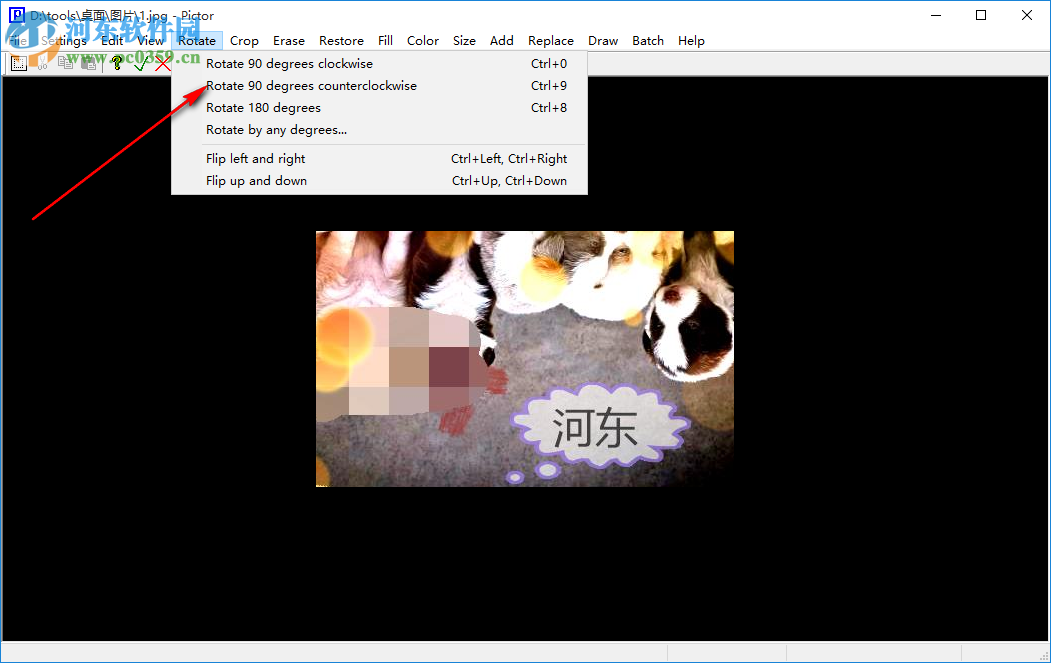Select Flip up and down

[256, 181]
